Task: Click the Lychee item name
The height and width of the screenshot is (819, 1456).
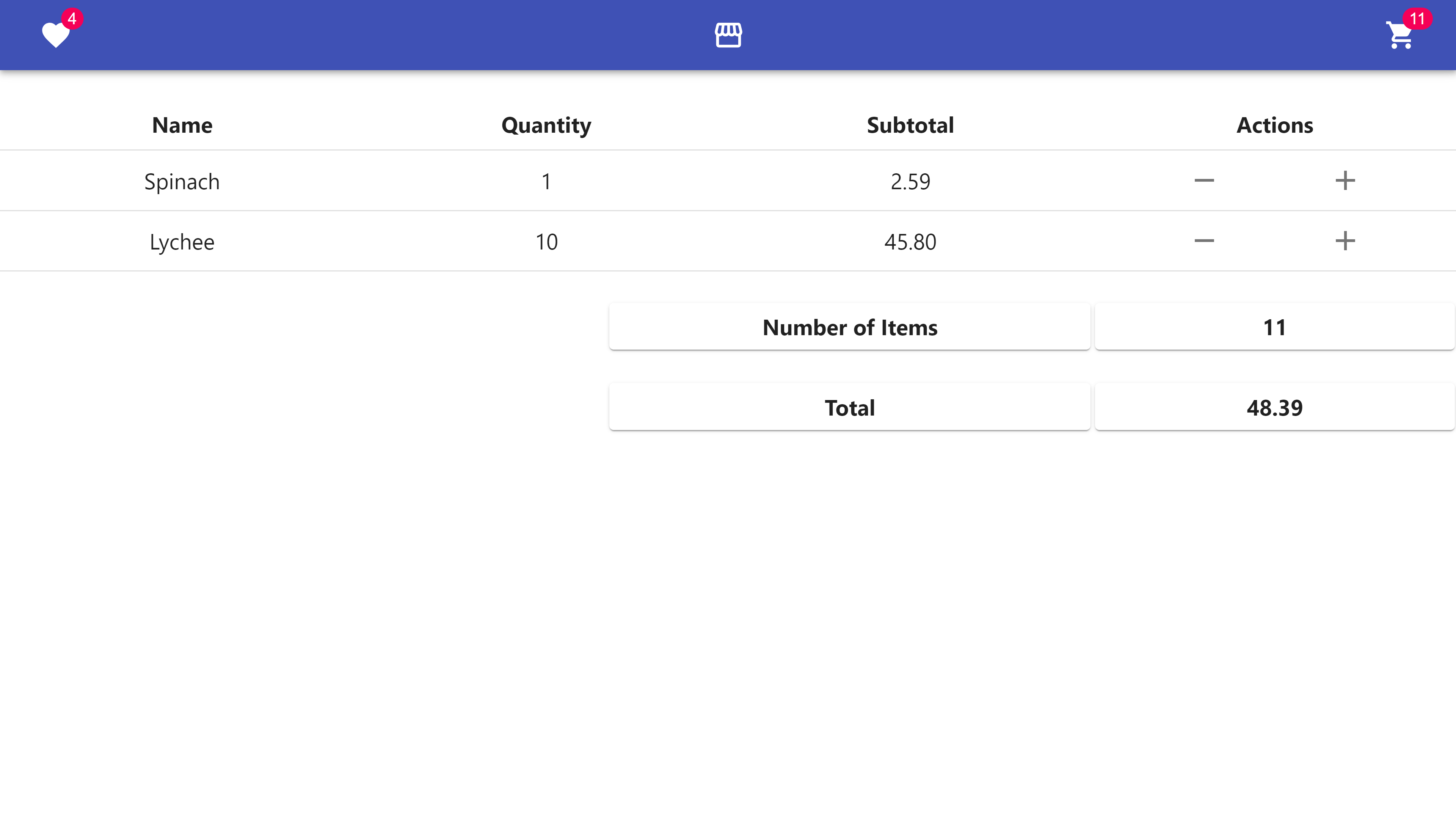Action: tap(182, 242)
